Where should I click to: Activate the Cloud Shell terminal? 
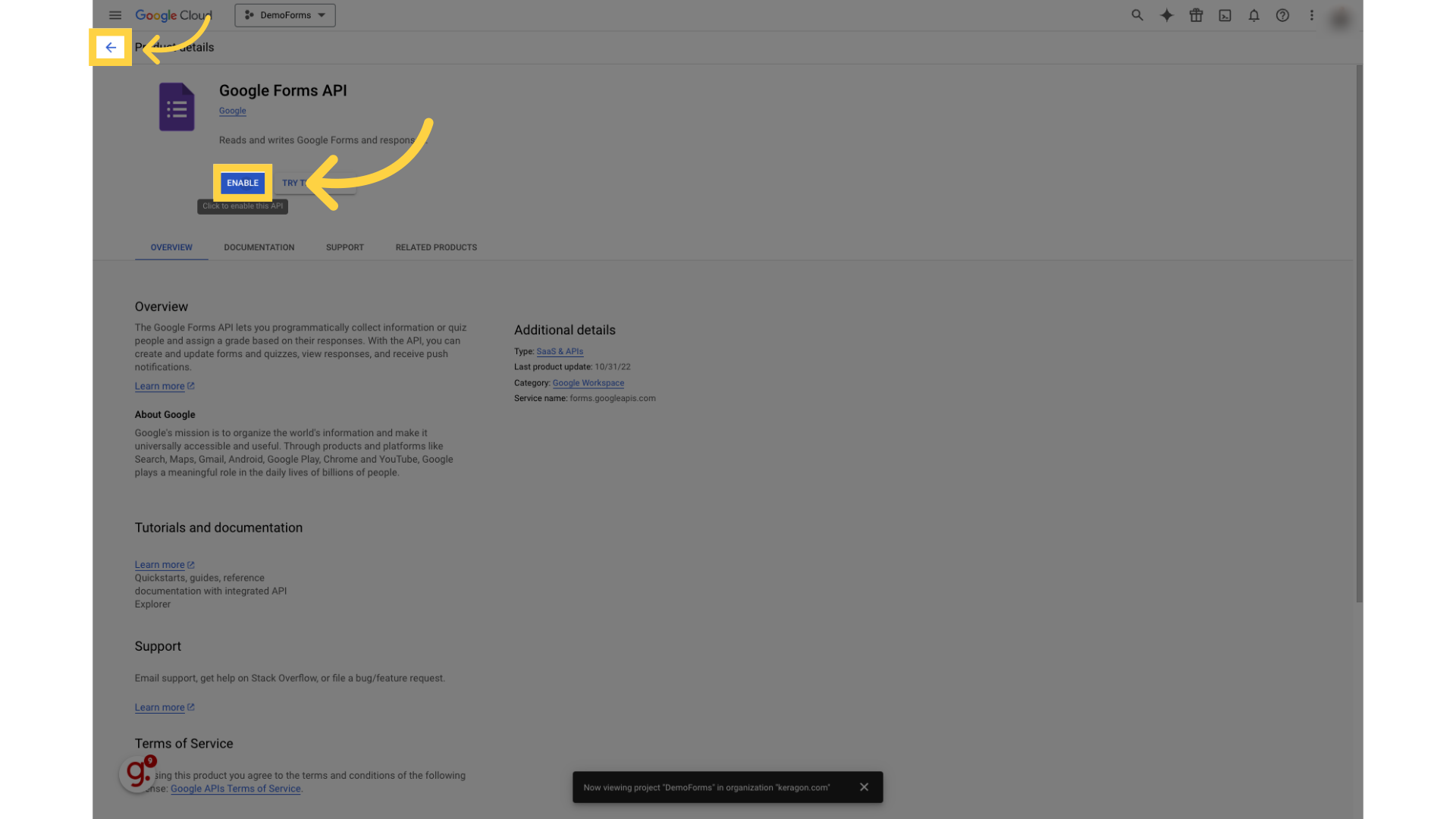point(1224,15)
